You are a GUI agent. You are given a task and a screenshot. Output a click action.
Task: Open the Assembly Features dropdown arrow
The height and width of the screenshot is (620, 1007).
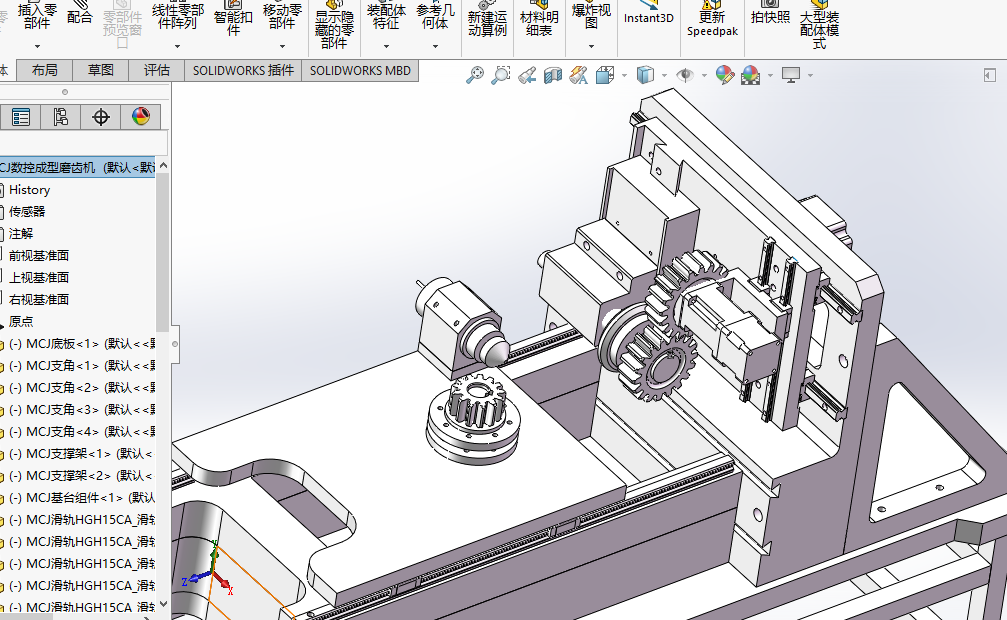click(x=386, y=46)
